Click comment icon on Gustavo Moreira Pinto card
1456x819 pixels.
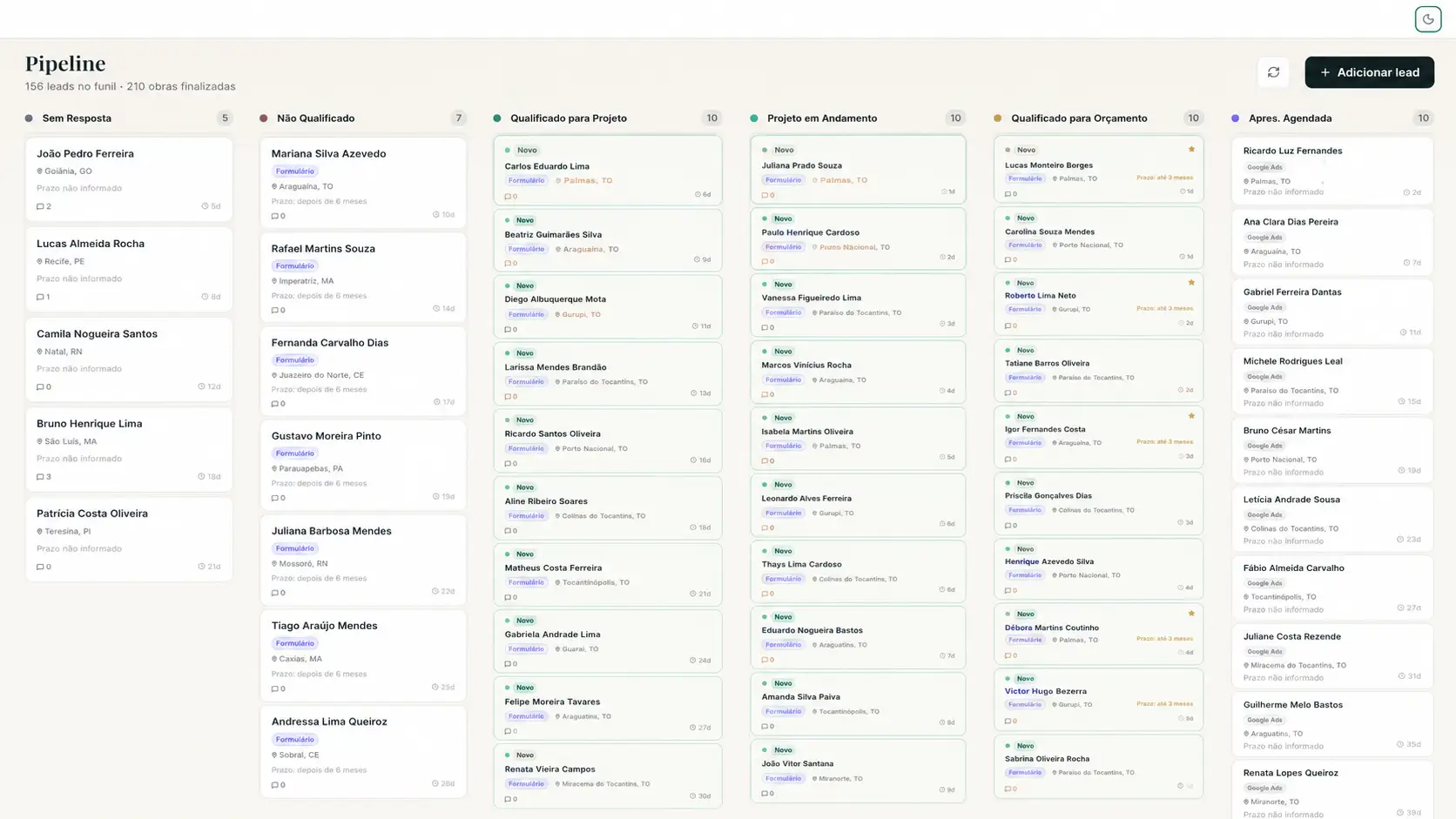point(274,498)
